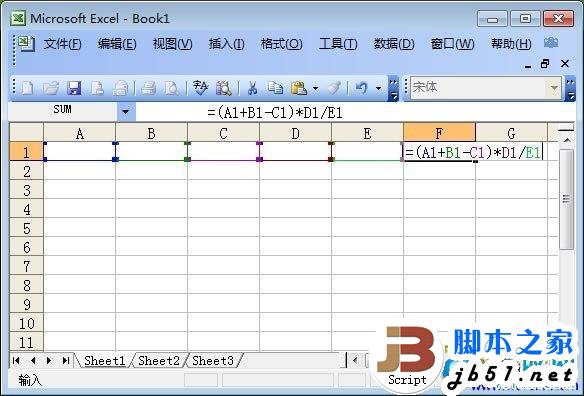
Task: Click the Excel workbook icon beside the File menu
Action: tap(26, 44)
